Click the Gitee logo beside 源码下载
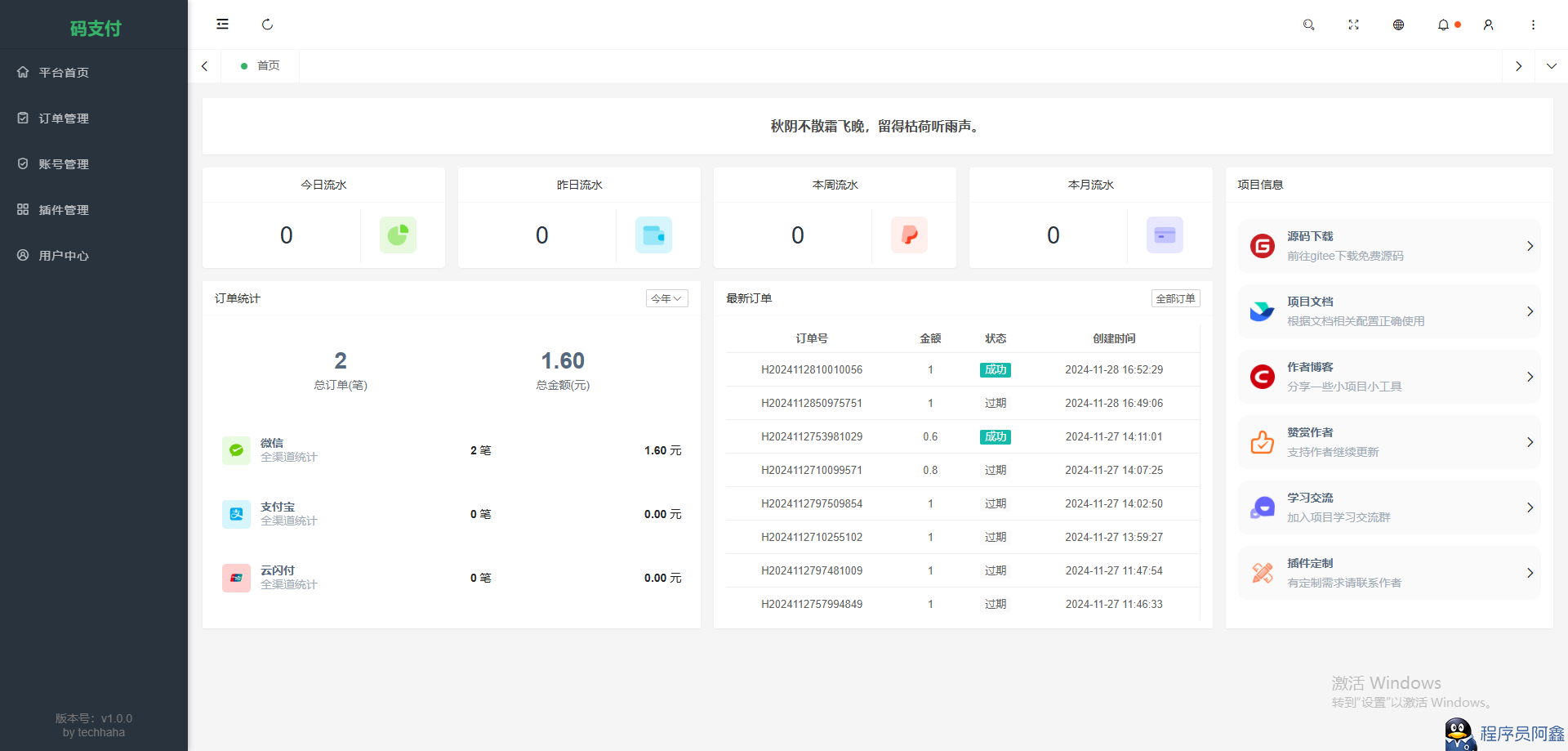This screenshot has height=751, width=1568. pos(1263,246)
